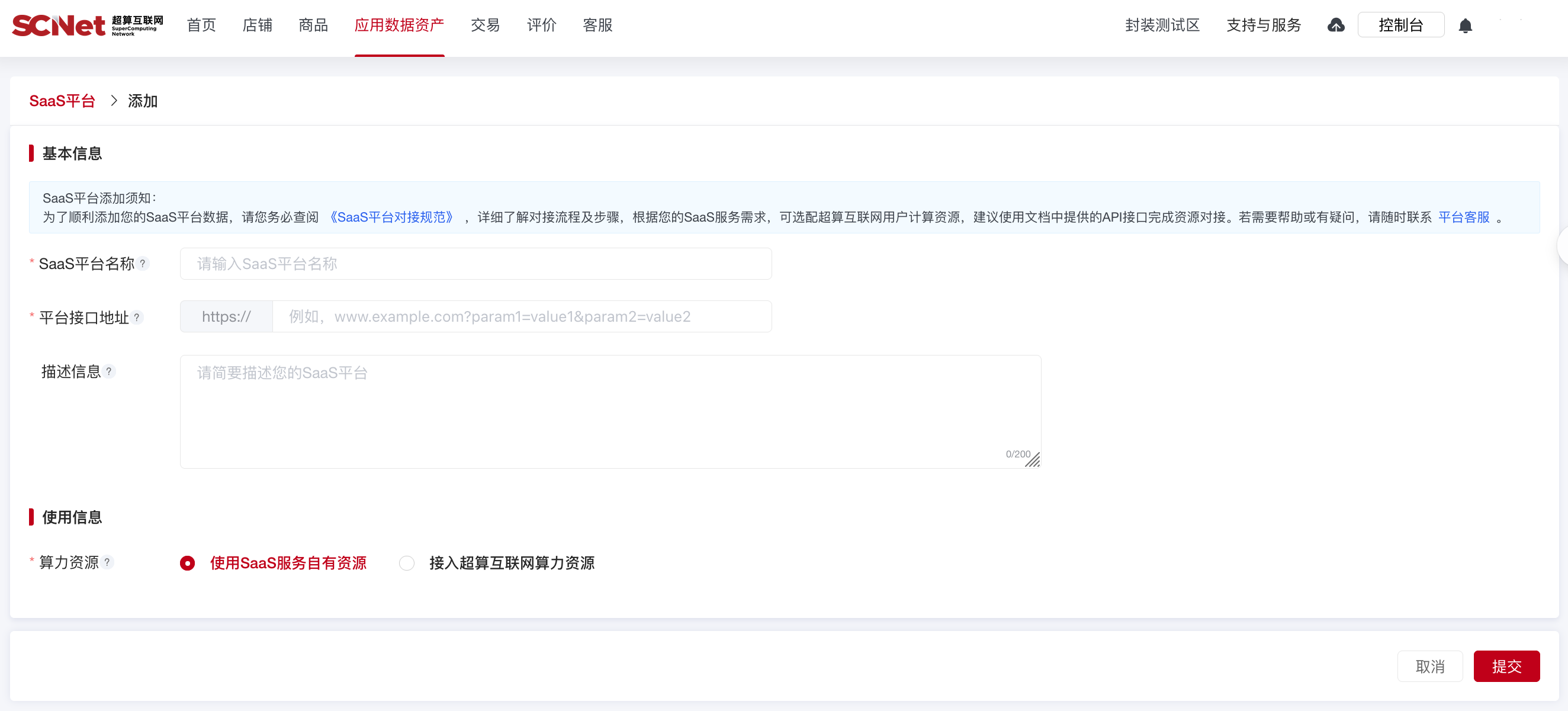The width and height of the screenshot is (1568, 711).
Task: Click the help icon beside 平台接口地址
Action: click(x=139, y=318)
